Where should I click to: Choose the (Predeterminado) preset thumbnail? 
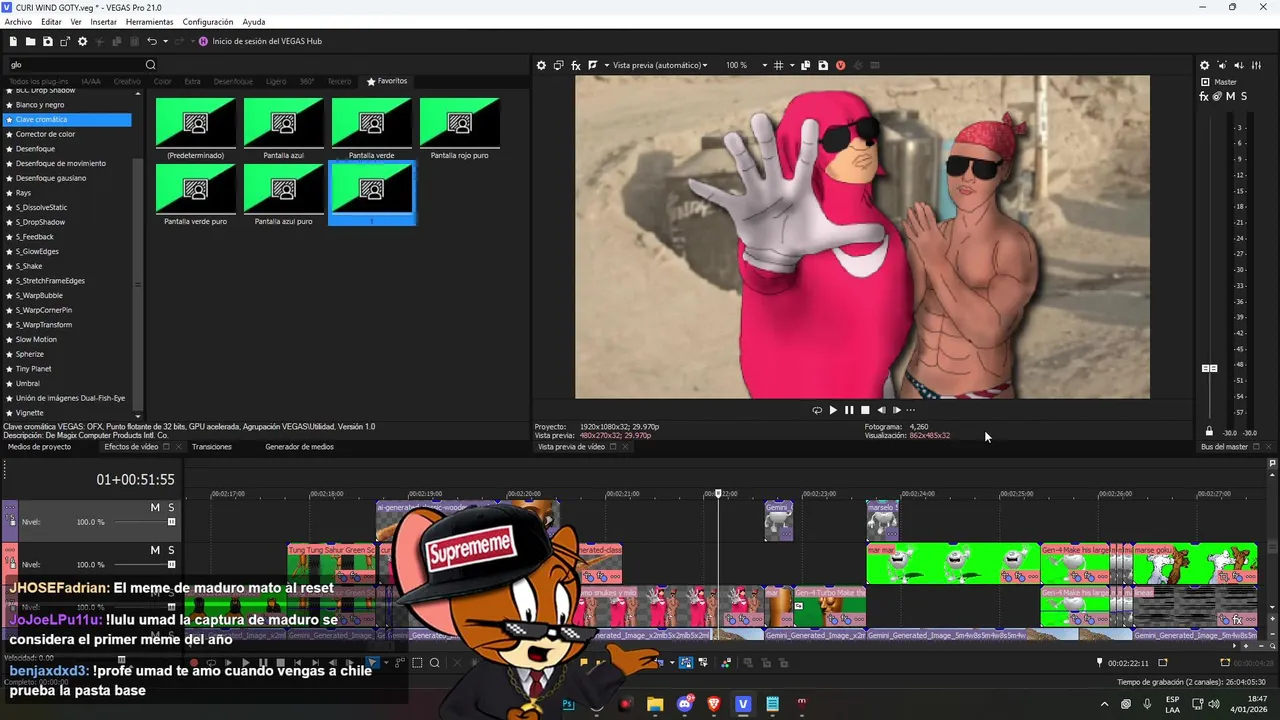(196, 122)
